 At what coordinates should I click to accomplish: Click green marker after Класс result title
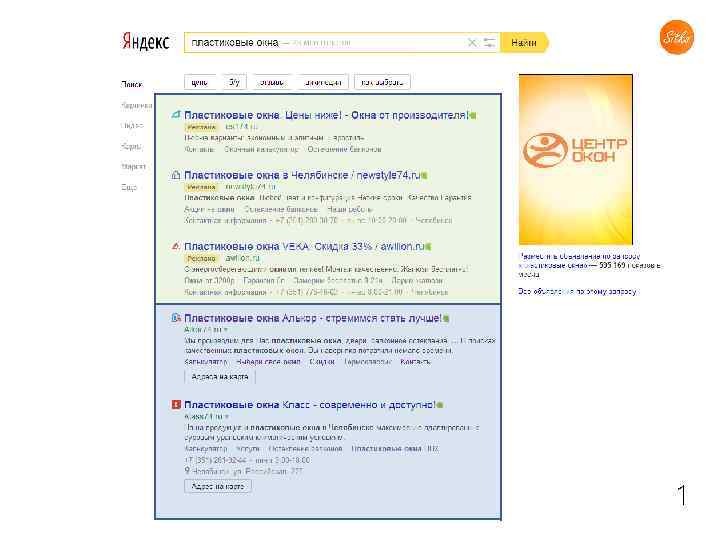440,405
